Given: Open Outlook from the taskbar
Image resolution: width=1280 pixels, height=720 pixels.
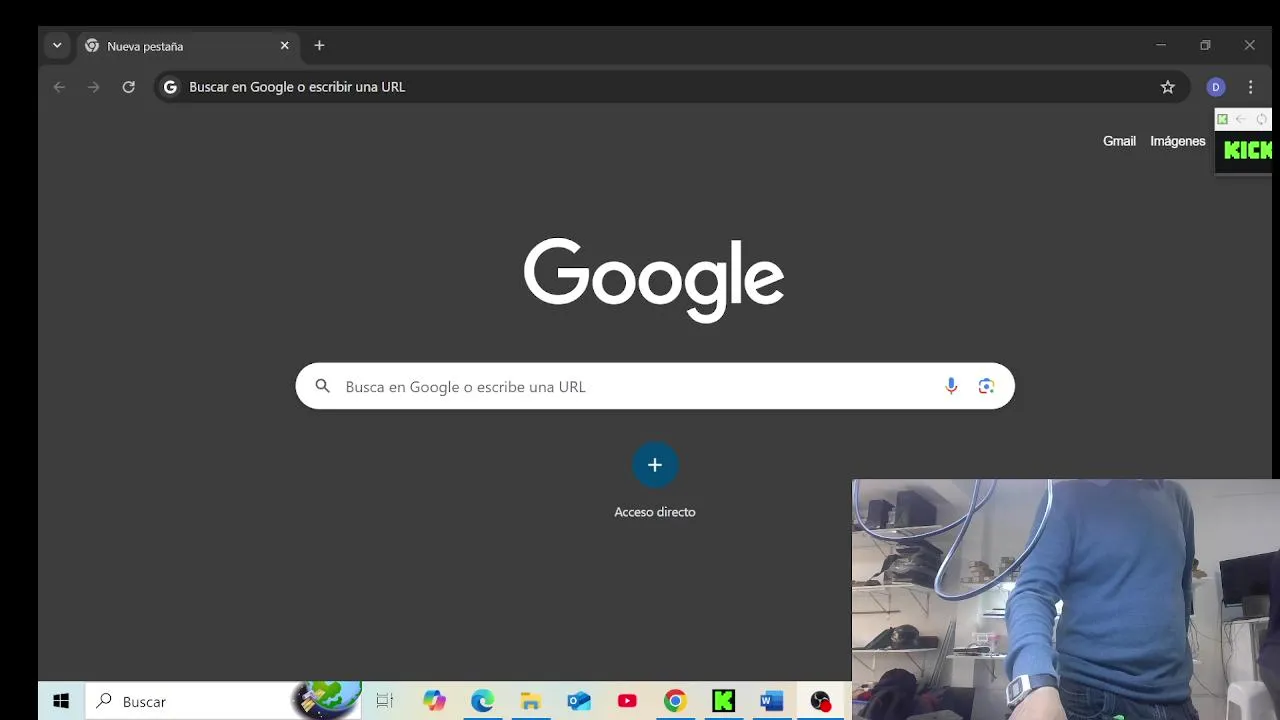Looking at the screenshot, I should pyautogui.click(x=579, y=701).
